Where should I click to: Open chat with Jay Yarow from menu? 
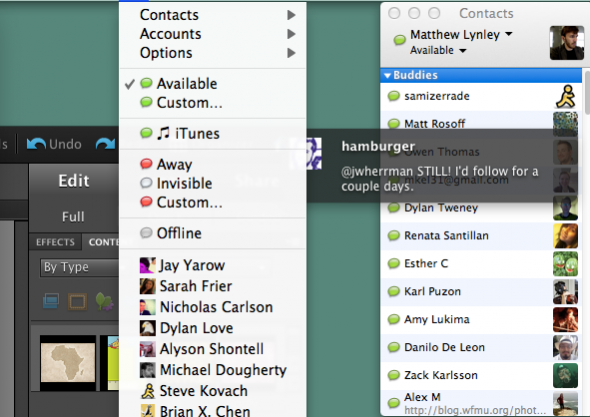pyautogui.click(x=213, y=265)
